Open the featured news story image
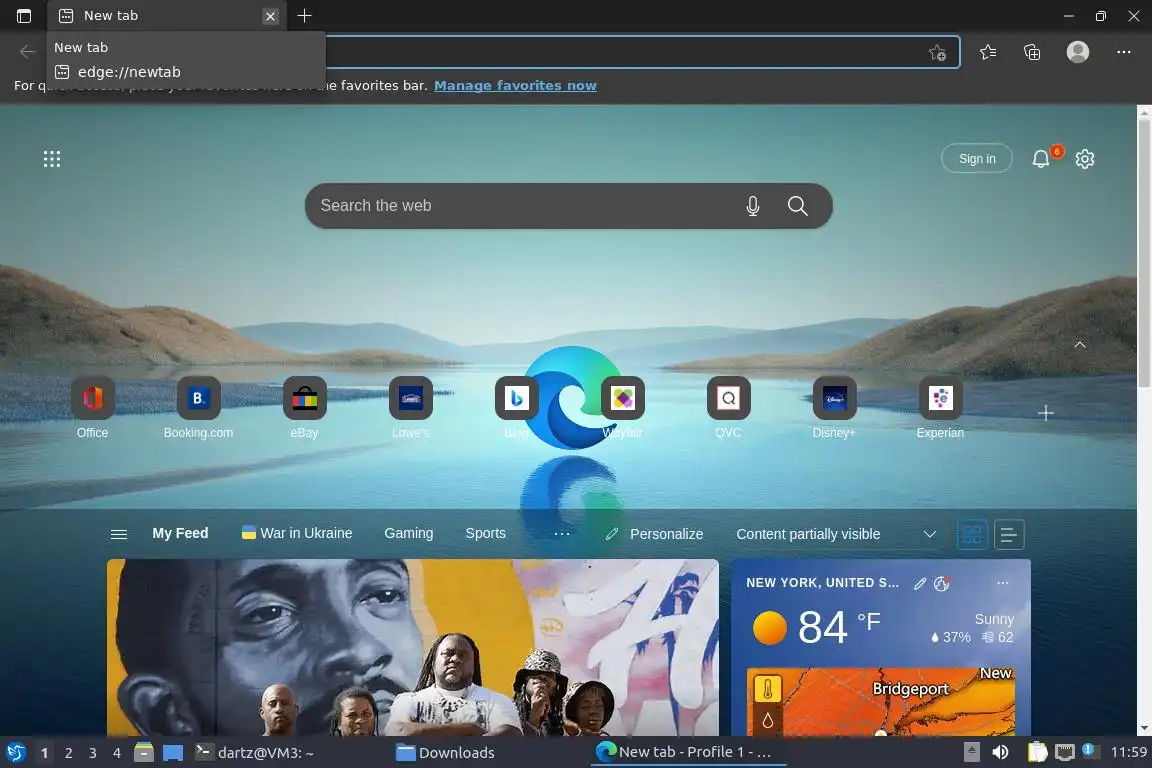The width and height of the screenshot is (1152, 768). click(413, 647)
